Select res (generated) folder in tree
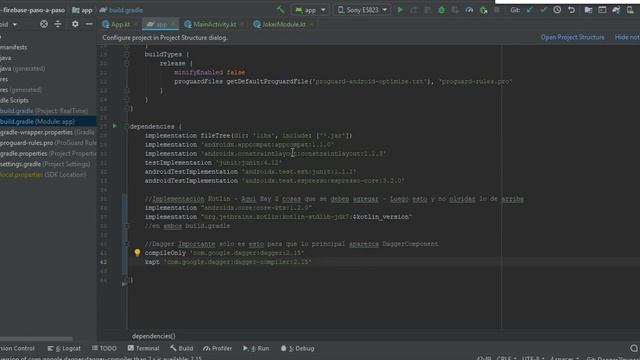 21,90
